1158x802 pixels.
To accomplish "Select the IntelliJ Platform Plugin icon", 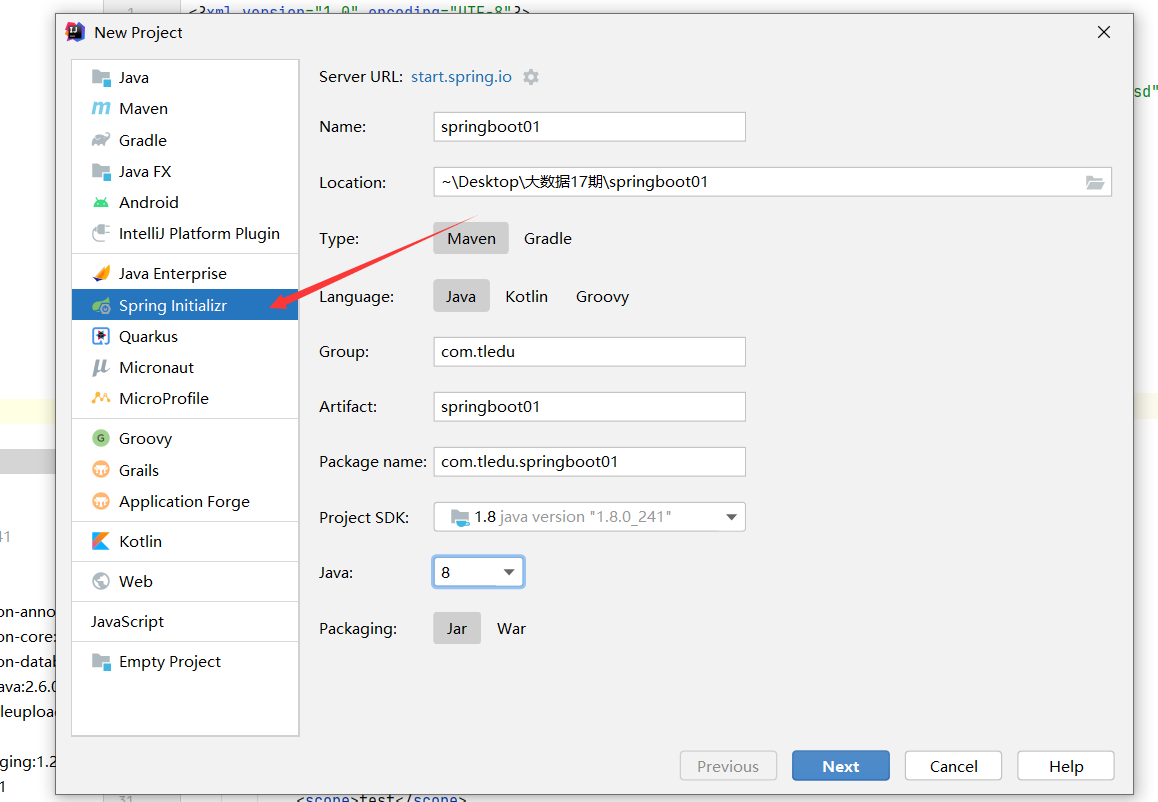I will pos(101,233).
